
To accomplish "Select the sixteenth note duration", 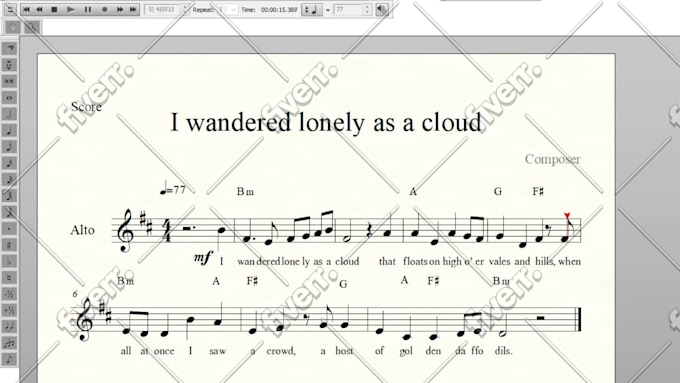I will [x=10, y=163].
